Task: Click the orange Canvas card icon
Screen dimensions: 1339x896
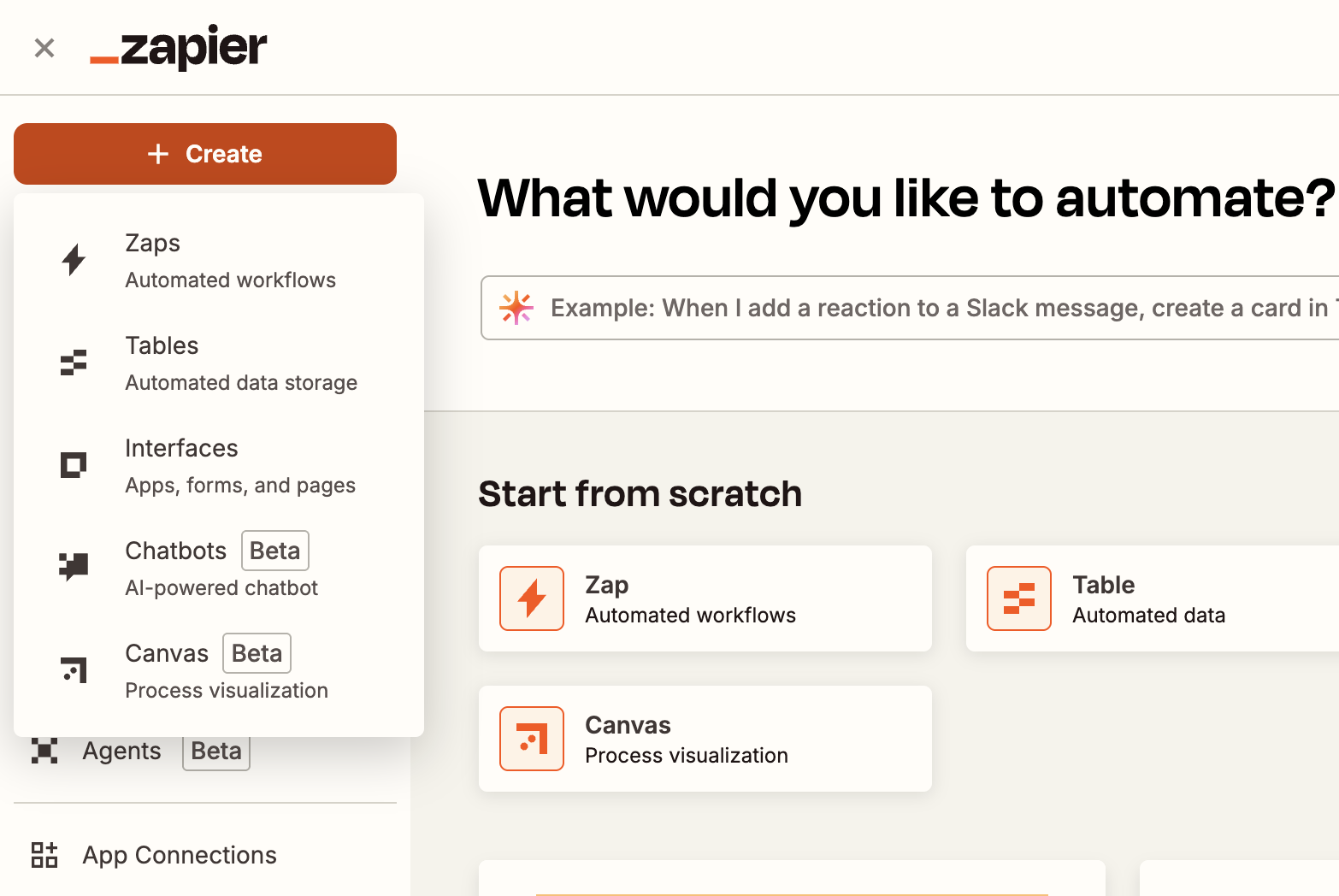Action: tap(532, 739)
